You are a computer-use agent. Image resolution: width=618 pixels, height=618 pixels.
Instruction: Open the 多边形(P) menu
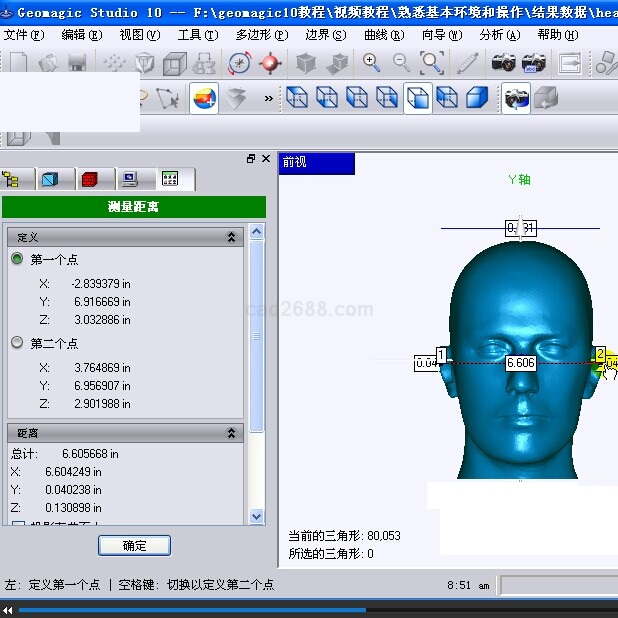[261, 34]
